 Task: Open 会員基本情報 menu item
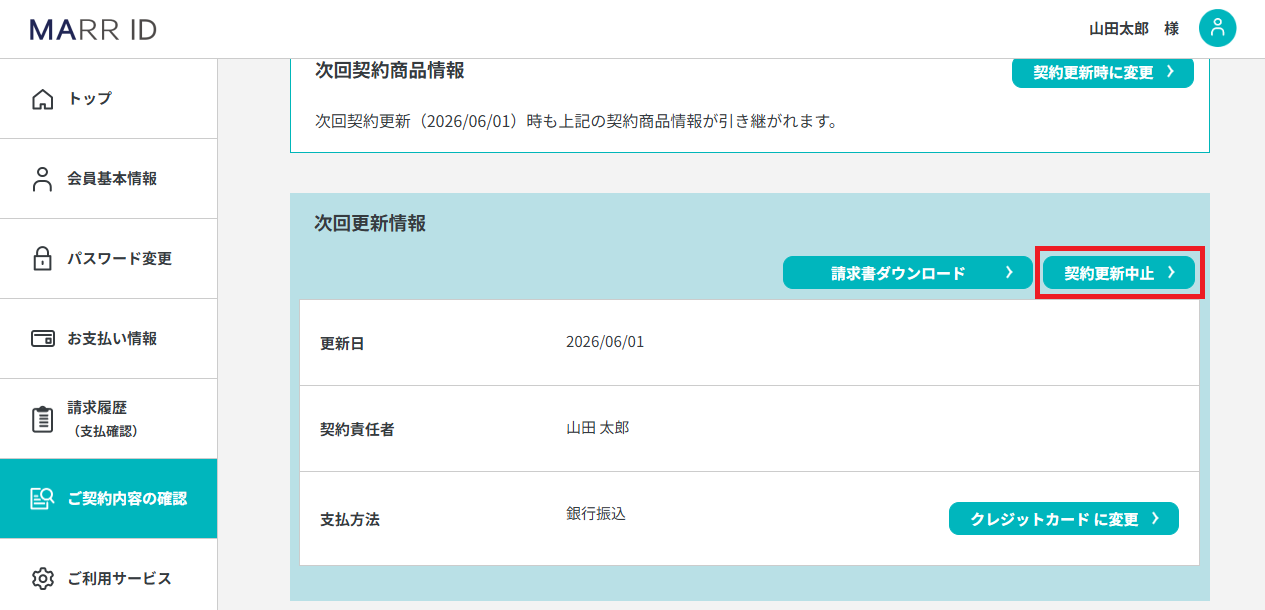108,179
